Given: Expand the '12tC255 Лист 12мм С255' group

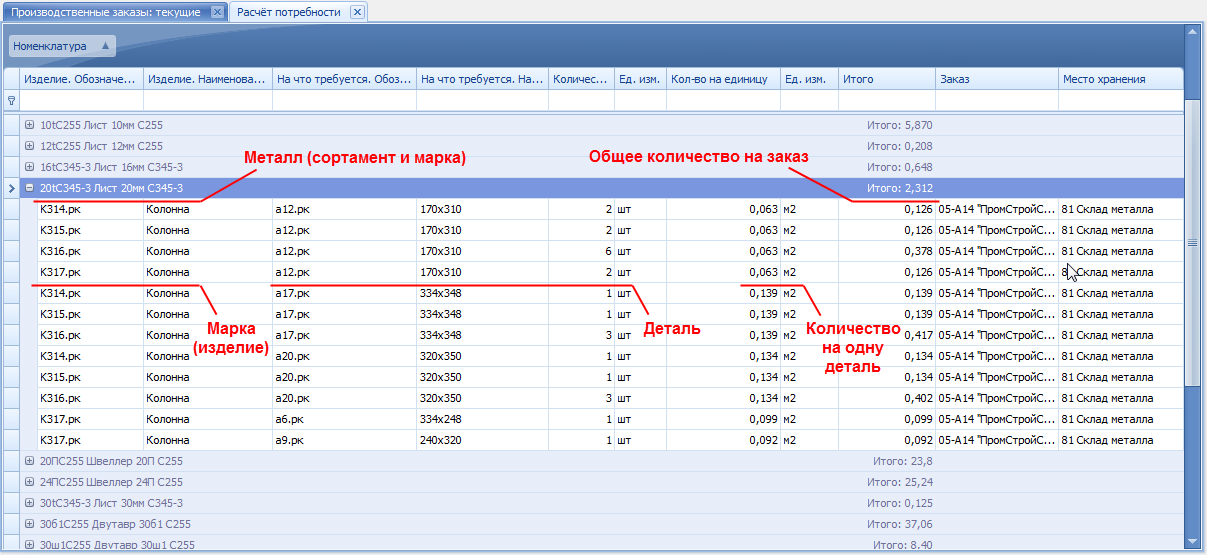Looking at the screenshot, I should pos(30,146).
